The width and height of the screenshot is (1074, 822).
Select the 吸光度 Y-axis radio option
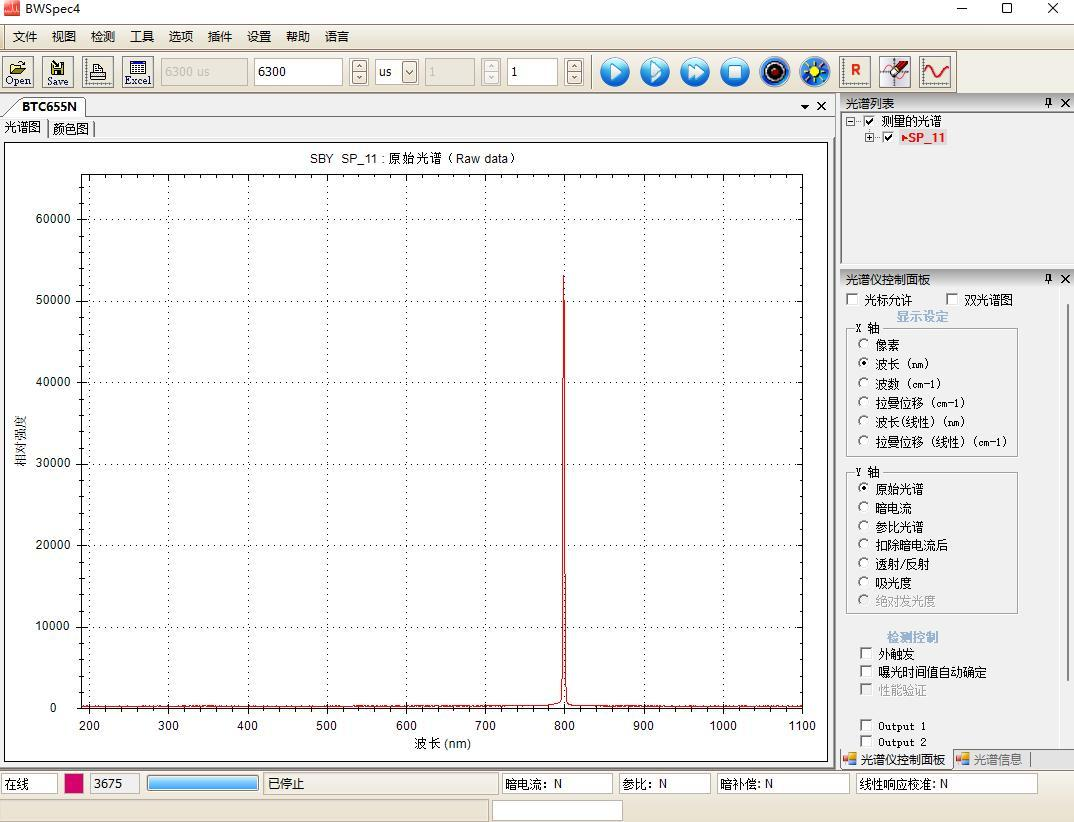point(864,582)
